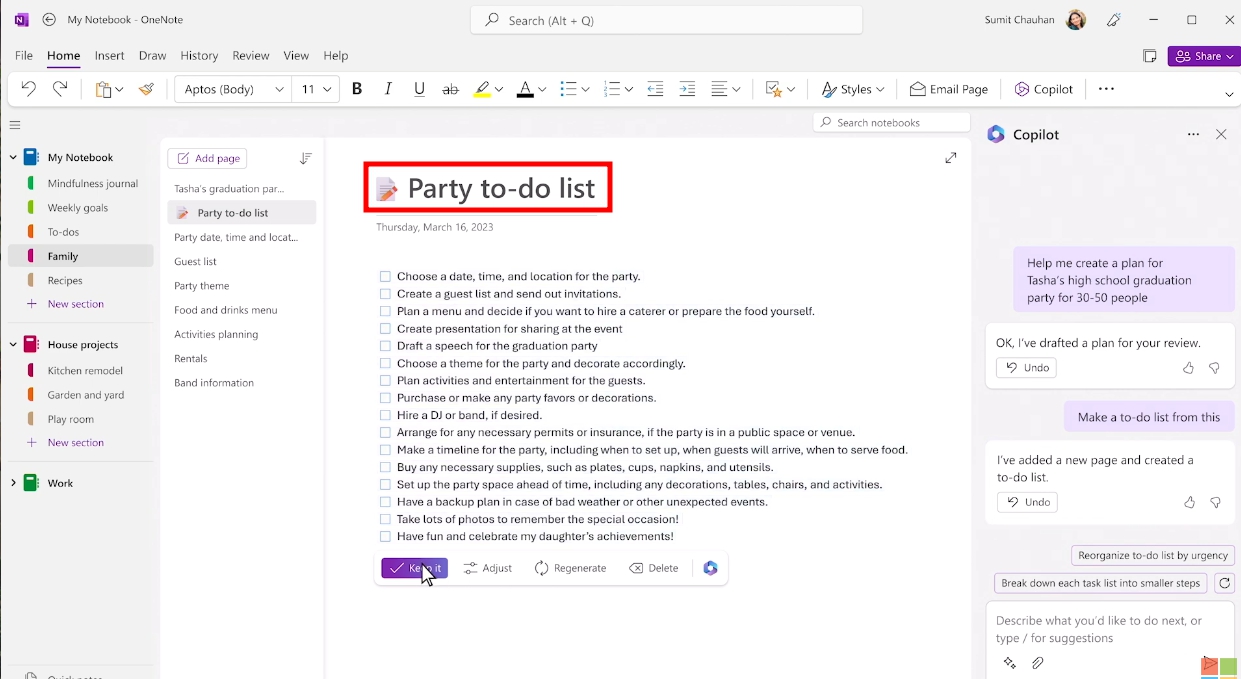Click Regenerate in the Copilot toolbar
Viewport: 1241px width, 679px height.
(570, 568)
